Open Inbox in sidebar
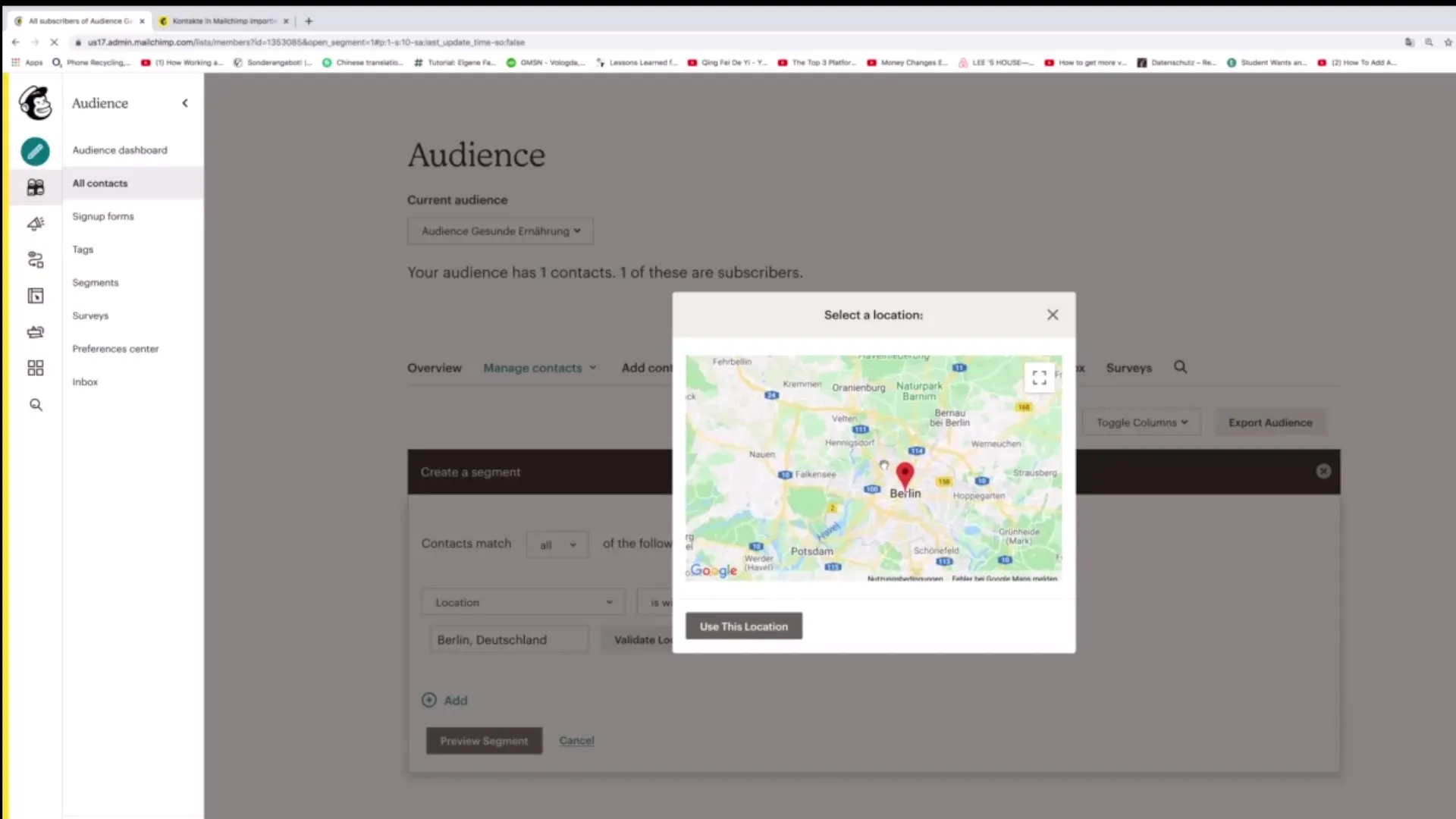Image resolution: width=1456 pixels, height=819 pixels. [85, 382]
